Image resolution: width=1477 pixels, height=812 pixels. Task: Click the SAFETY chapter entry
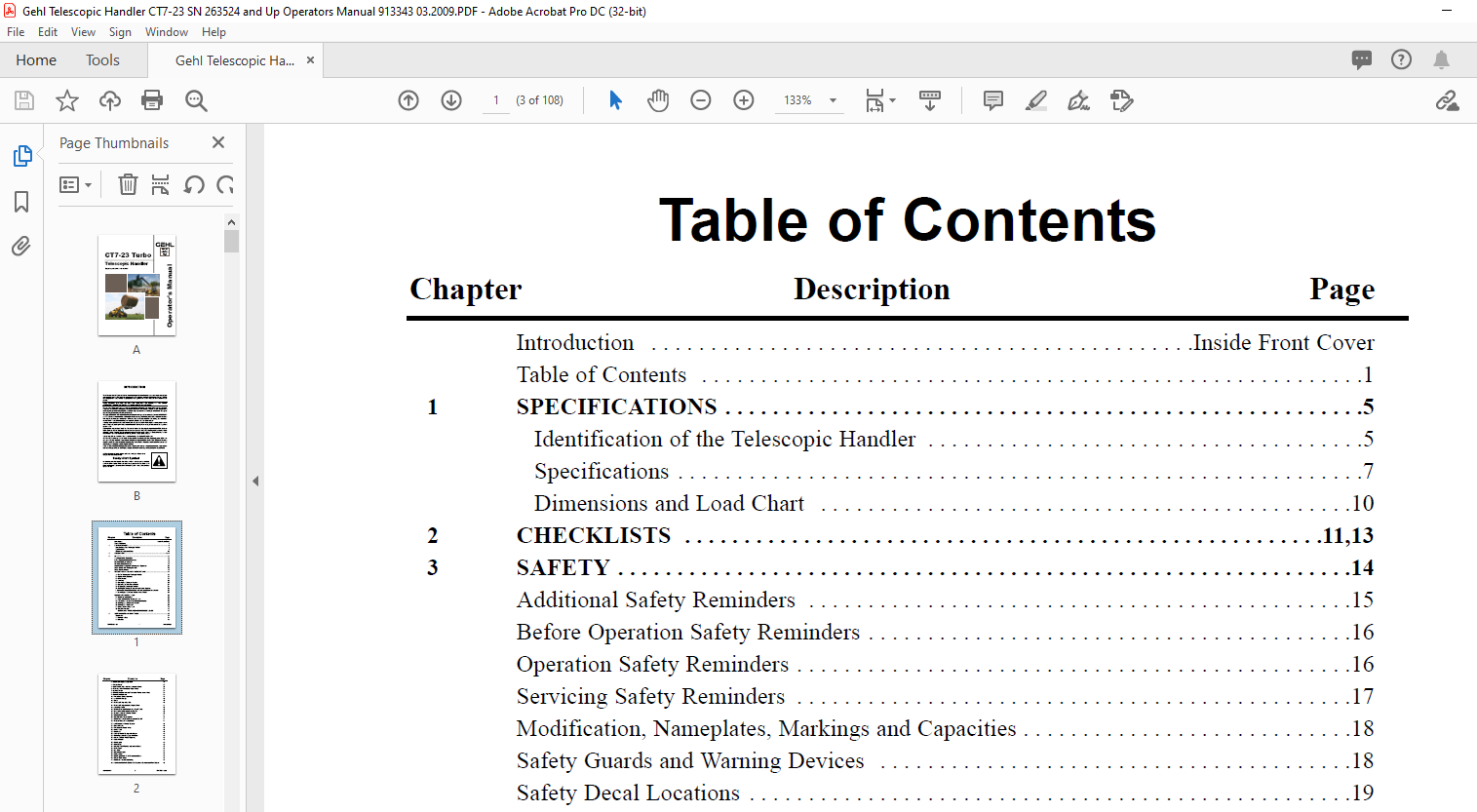click(x=564, y=567)
